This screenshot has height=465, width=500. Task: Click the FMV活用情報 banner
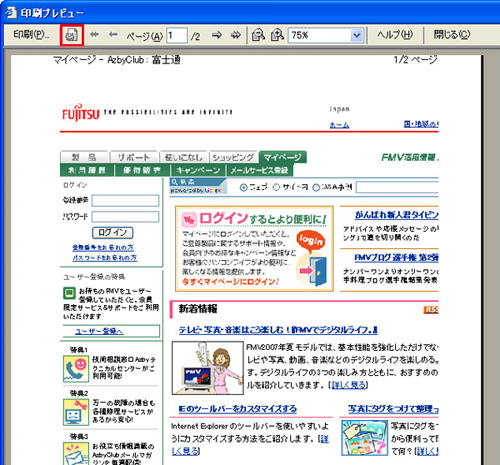410,157
